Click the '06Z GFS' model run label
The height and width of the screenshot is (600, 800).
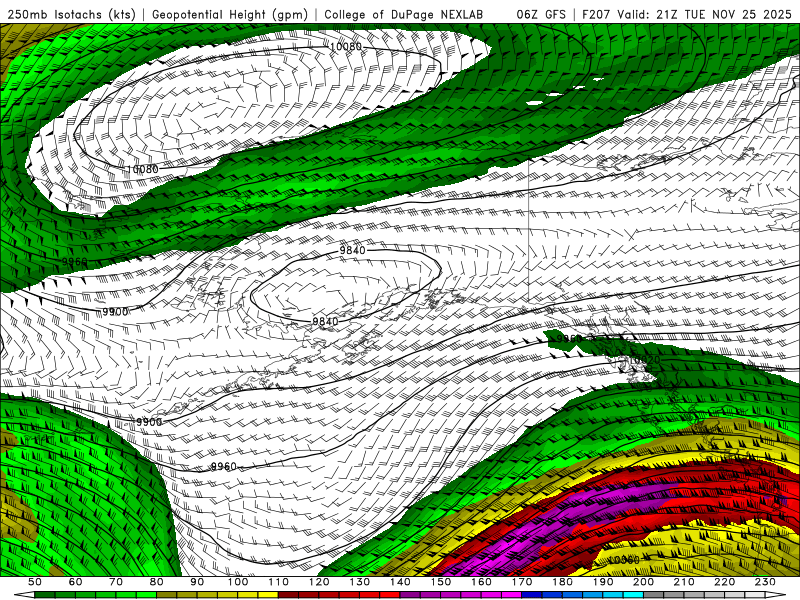tap(541, 15)
